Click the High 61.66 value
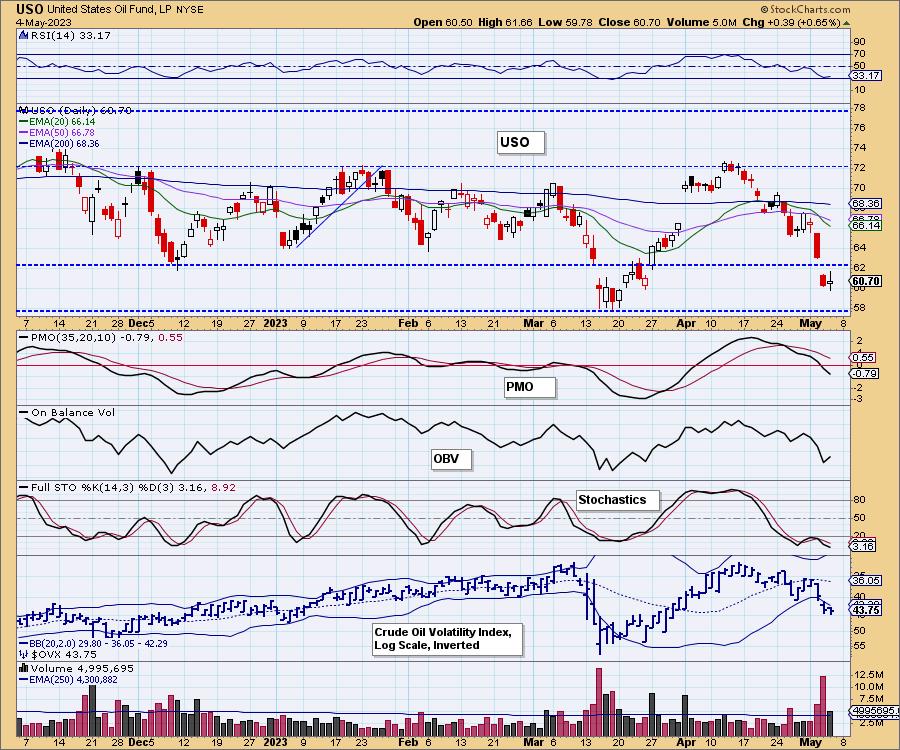The width and height of the screenshot is (900, 750). tap(505, 22)
